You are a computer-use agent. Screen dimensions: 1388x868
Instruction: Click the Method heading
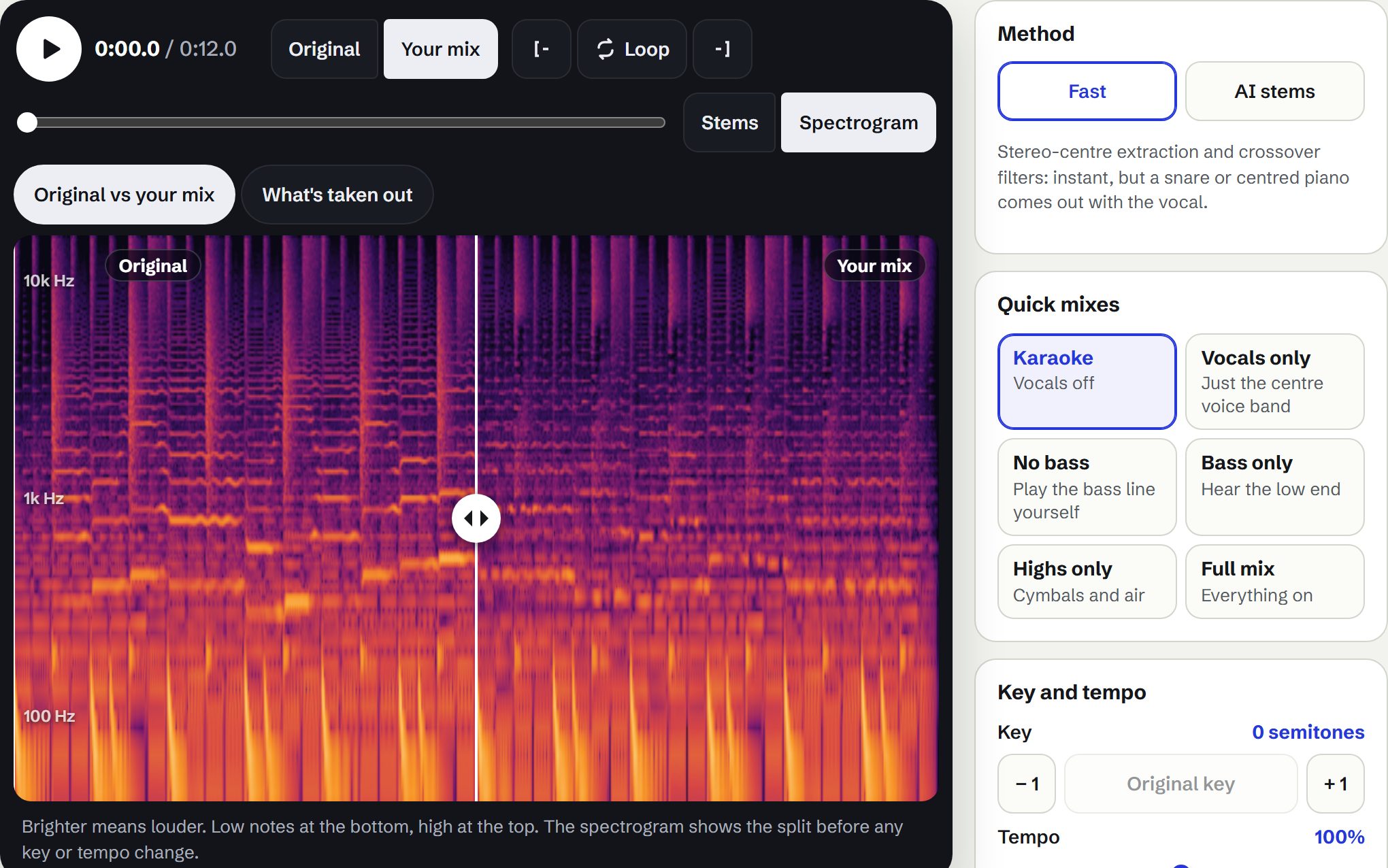click(x=1036, y=34)
